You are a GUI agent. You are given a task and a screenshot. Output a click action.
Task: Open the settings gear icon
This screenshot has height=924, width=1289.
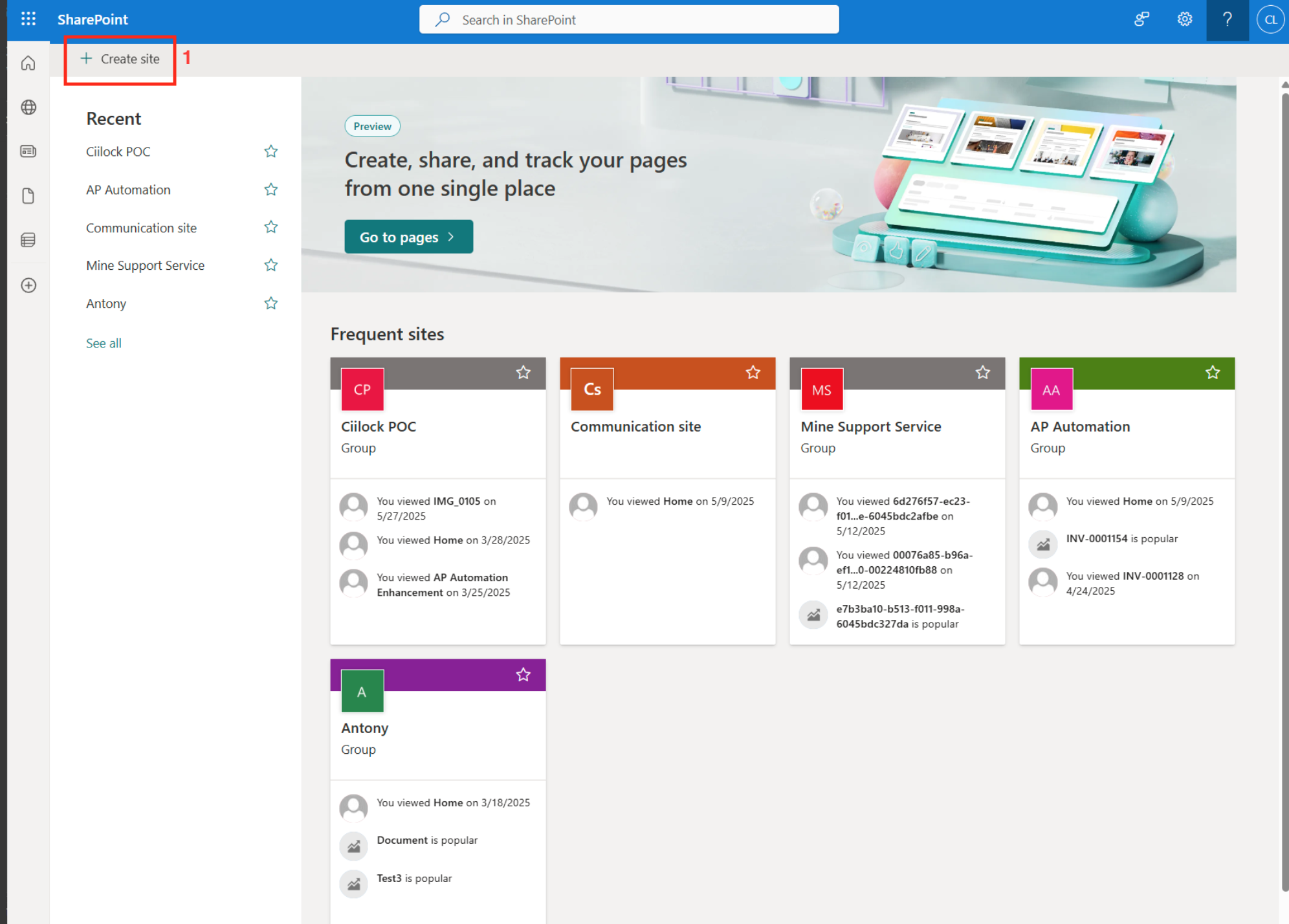point(1185,19)
